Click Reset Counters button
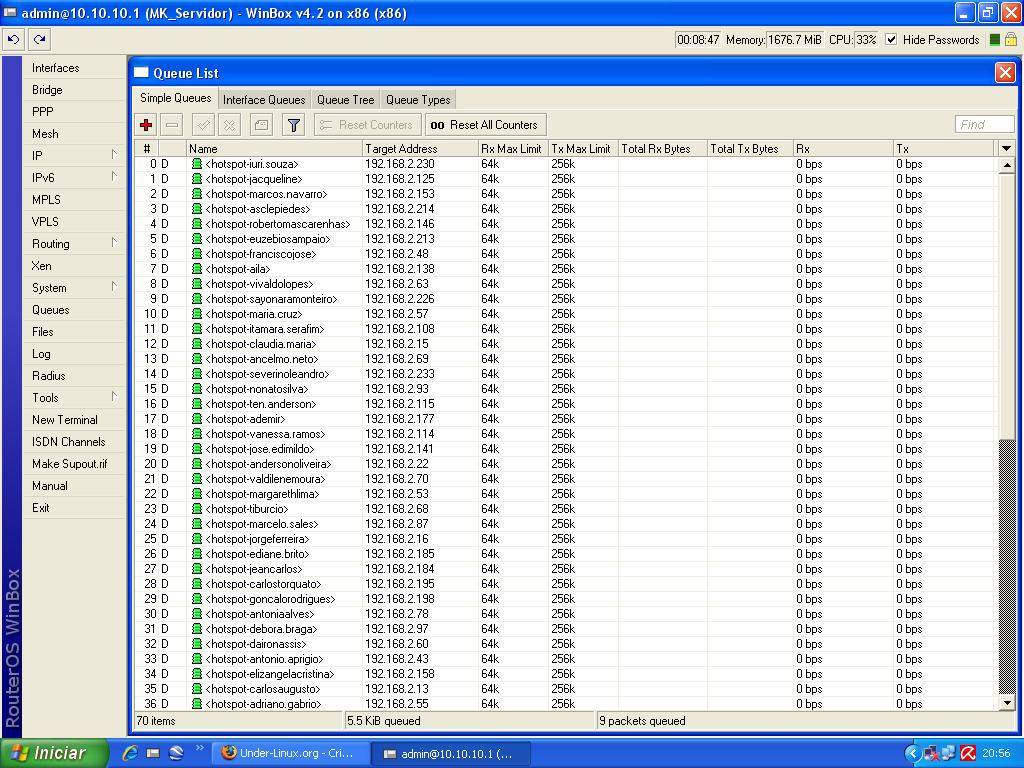This screenshot has width=1024, height=768. [368, 125]
